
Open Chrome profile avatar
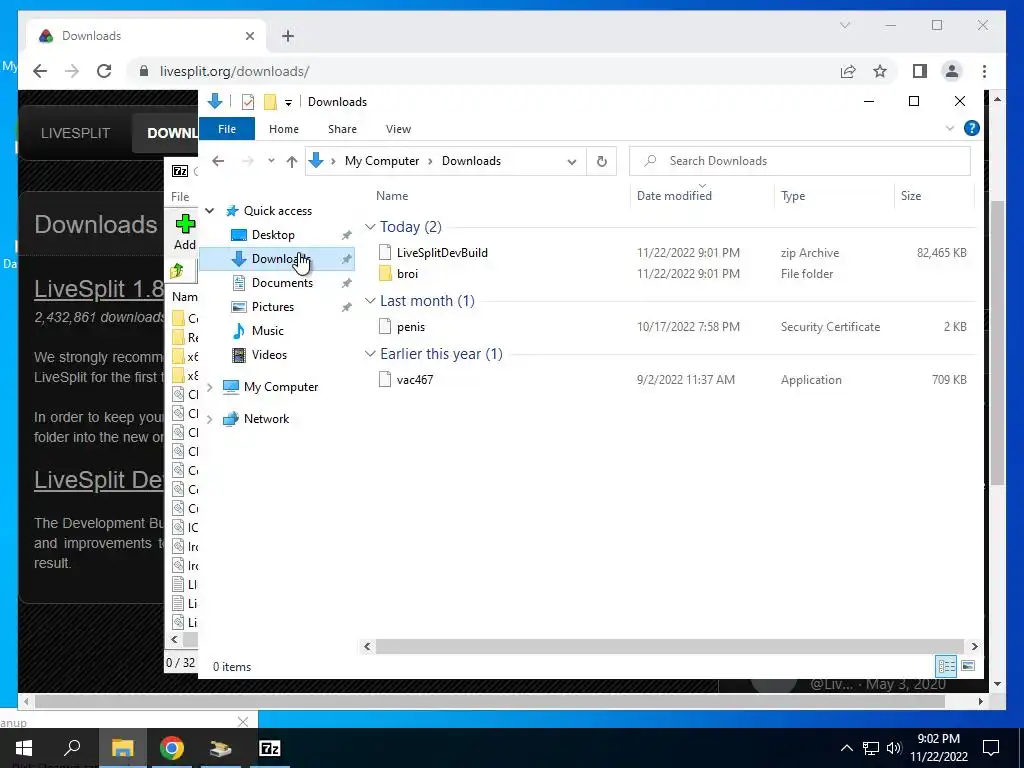(952, 71)
